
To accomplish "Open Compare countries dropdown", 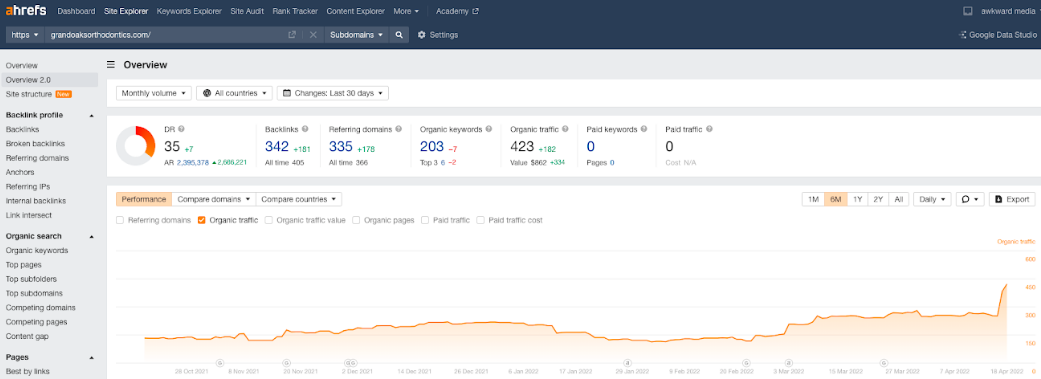I will pos(299,199).
